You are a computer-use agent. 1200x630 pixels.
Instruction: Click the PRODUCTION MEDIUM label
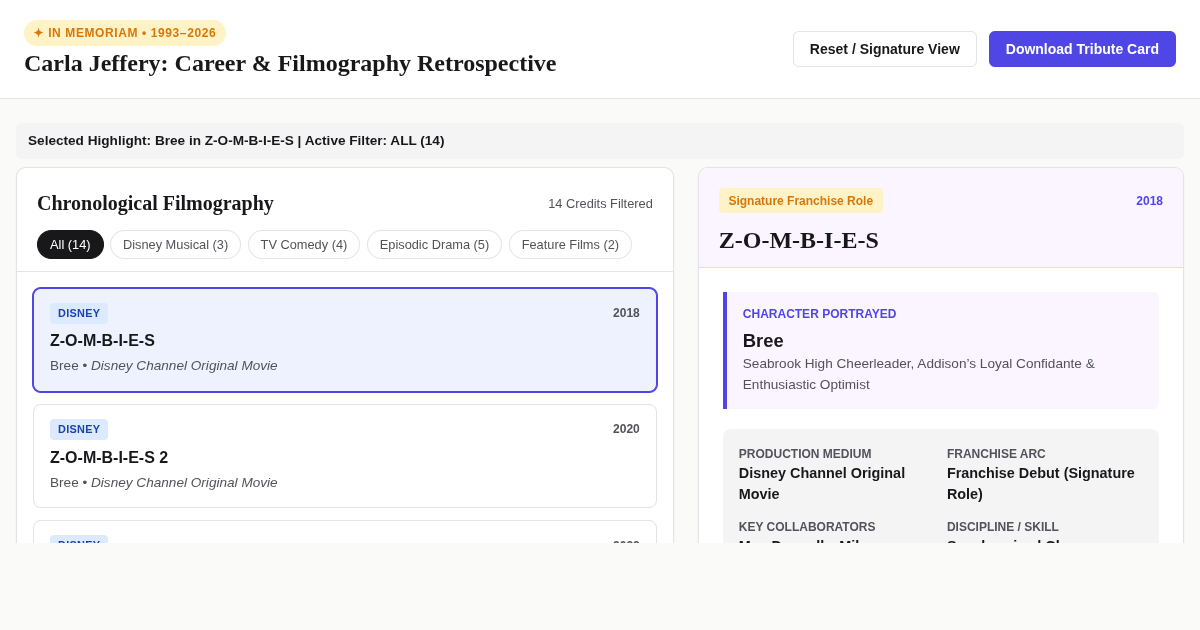click(805, 454)
